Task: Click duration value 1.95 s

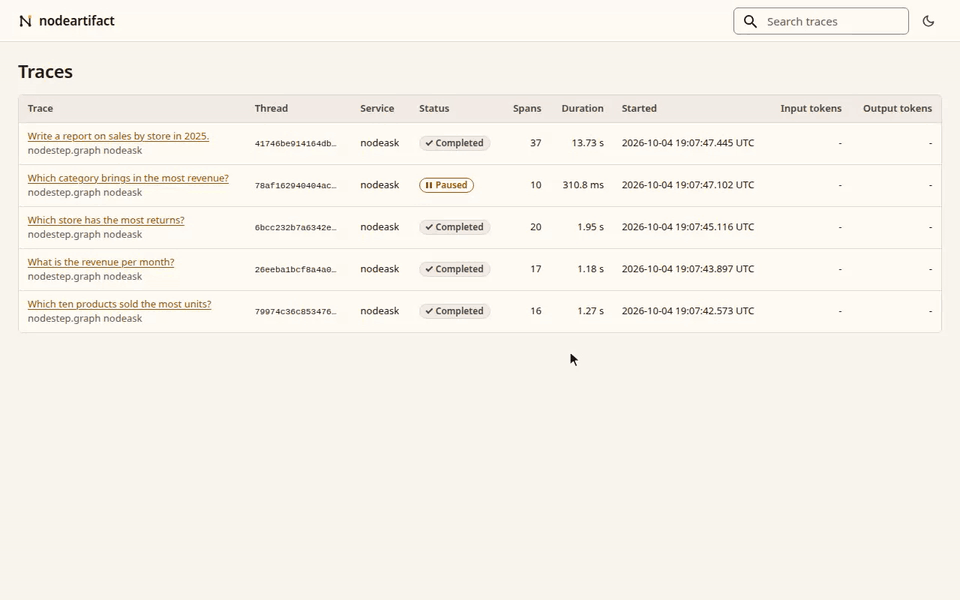Action: (590, 227)
